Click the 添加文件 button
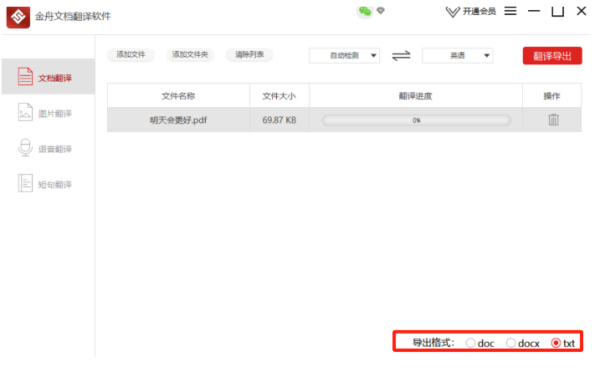 coord(131,55)
